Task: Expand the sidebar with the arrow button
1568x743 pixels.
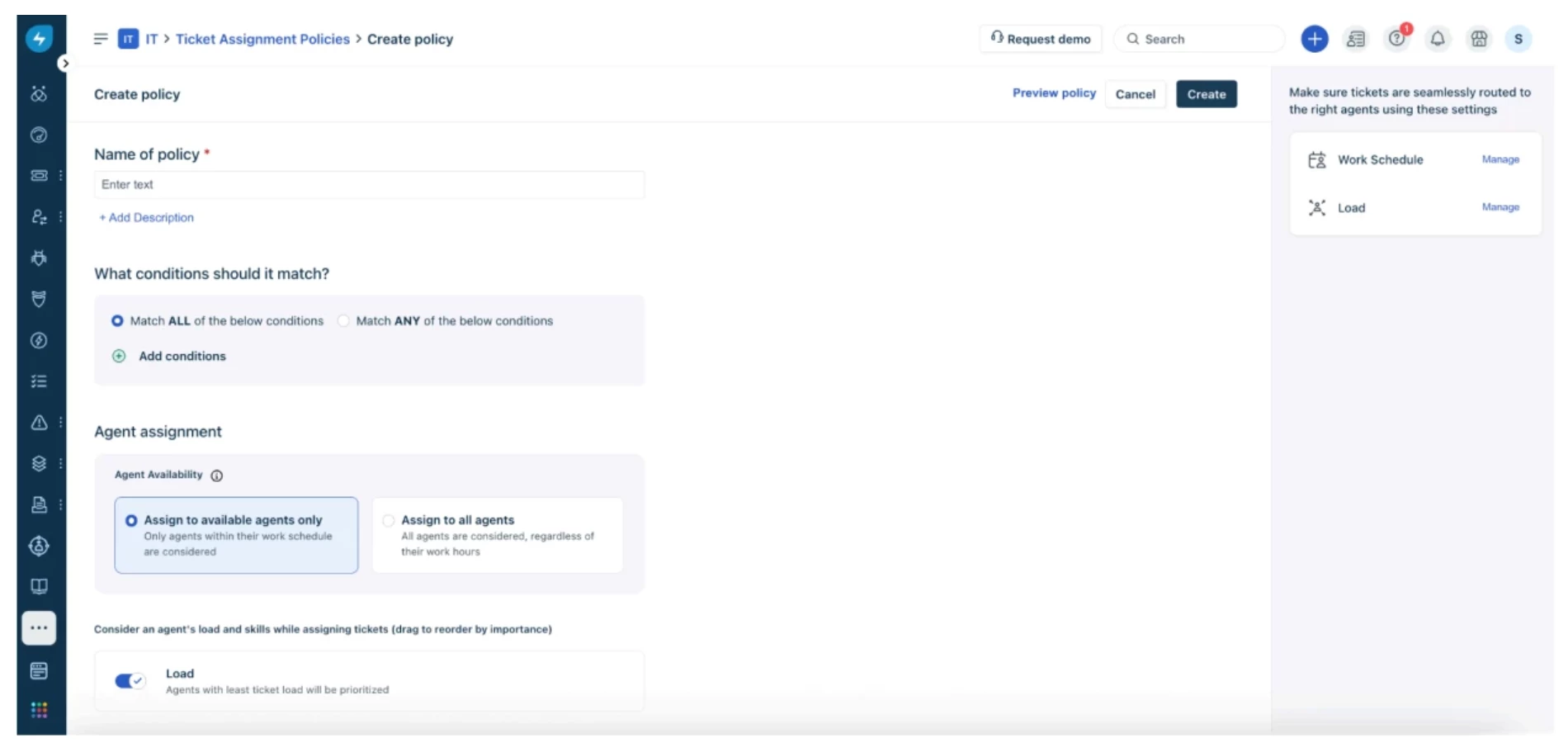Action: pos(64,64)
